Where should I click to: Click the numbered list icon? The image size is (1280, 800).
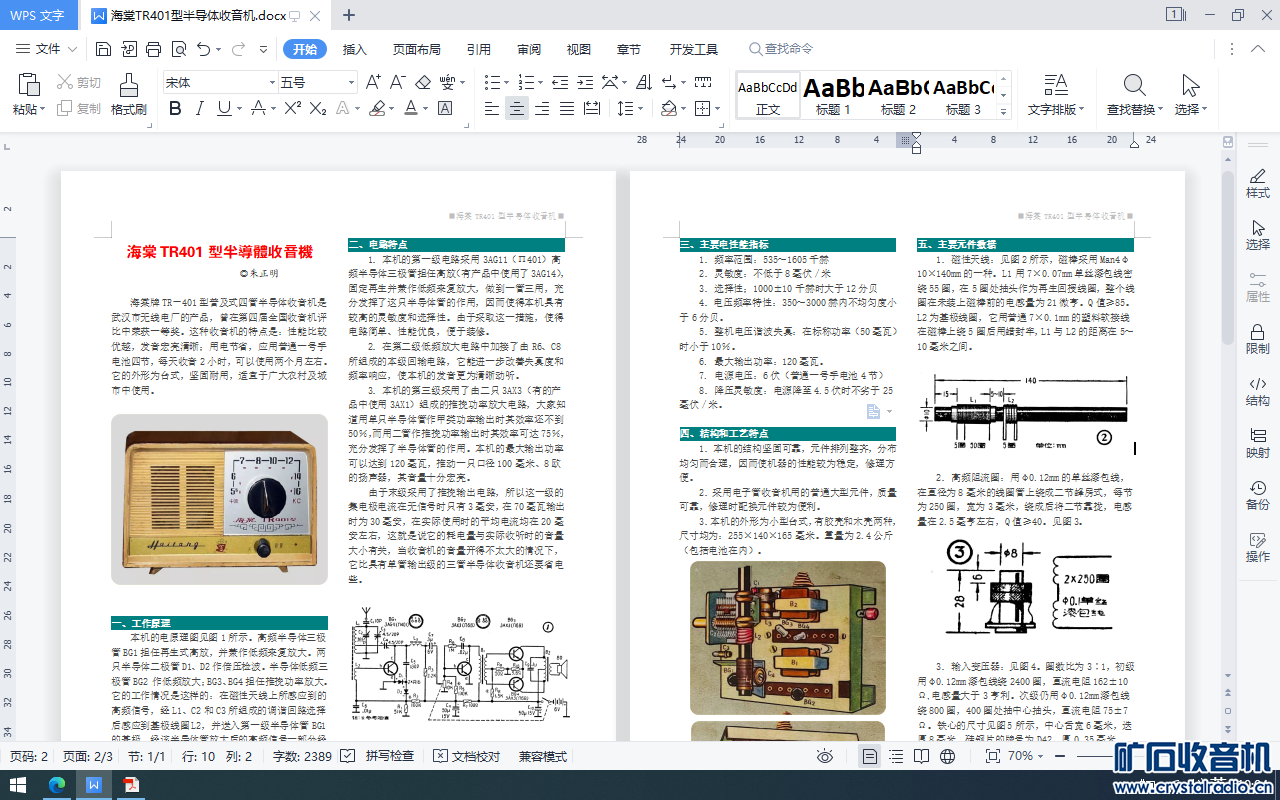tap(526, 82)
